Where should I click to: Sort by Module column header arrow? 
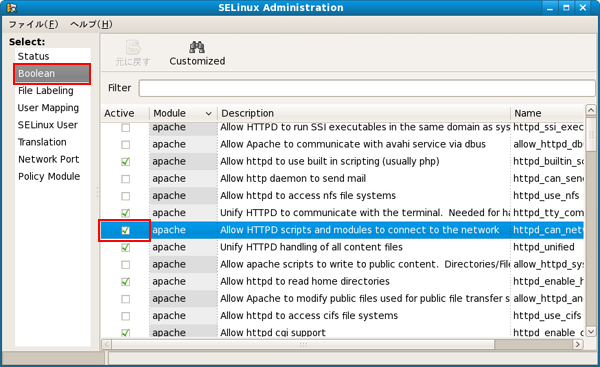click(x=209, y=113)
